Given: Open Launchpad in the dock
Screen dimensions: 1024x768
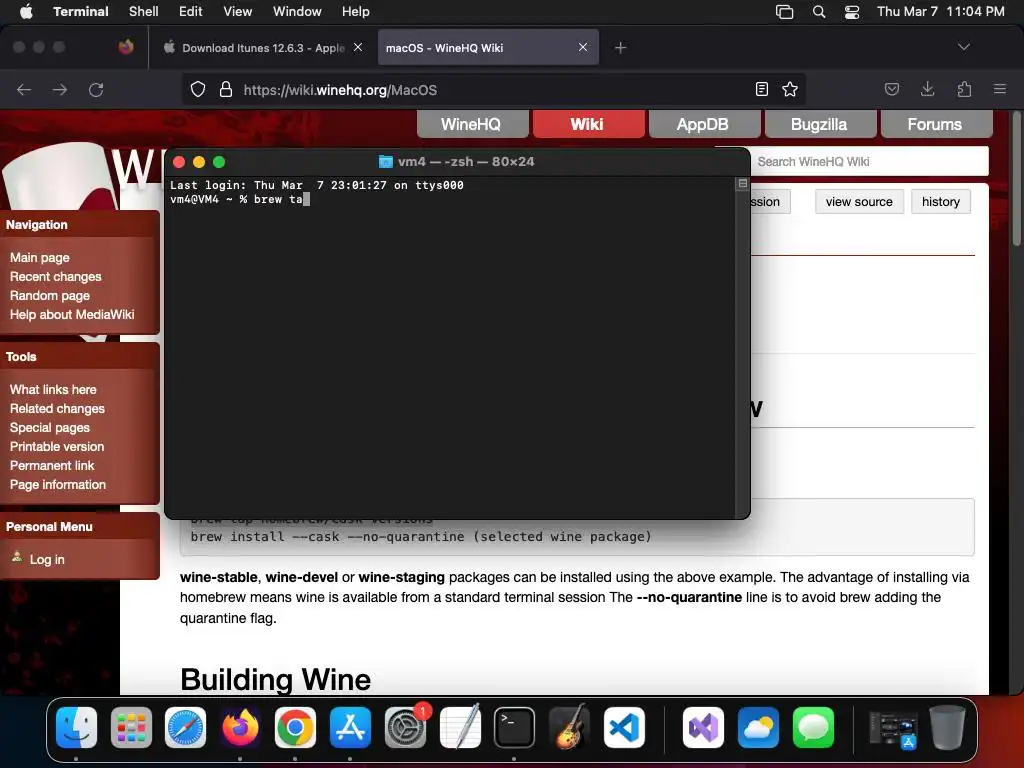Looking at the screenshot, I should pos(131,727).
